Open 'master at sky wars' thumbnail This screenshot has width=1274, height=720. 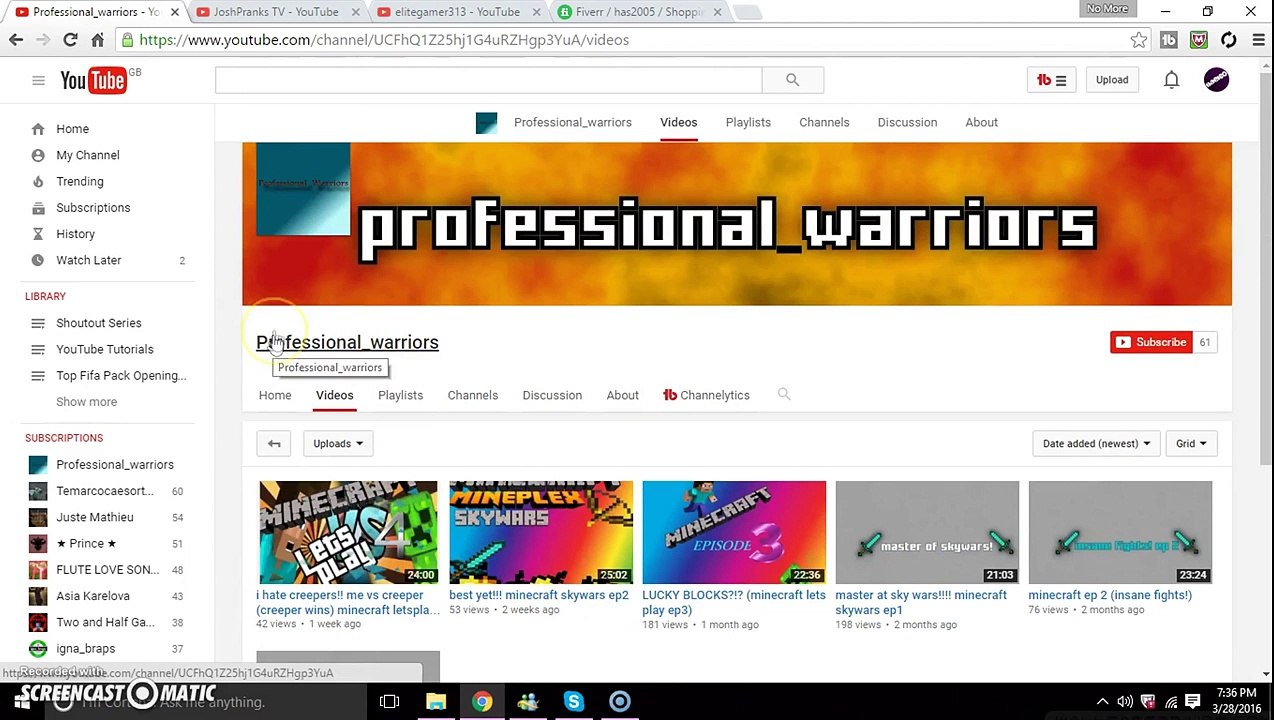point(927,532)
